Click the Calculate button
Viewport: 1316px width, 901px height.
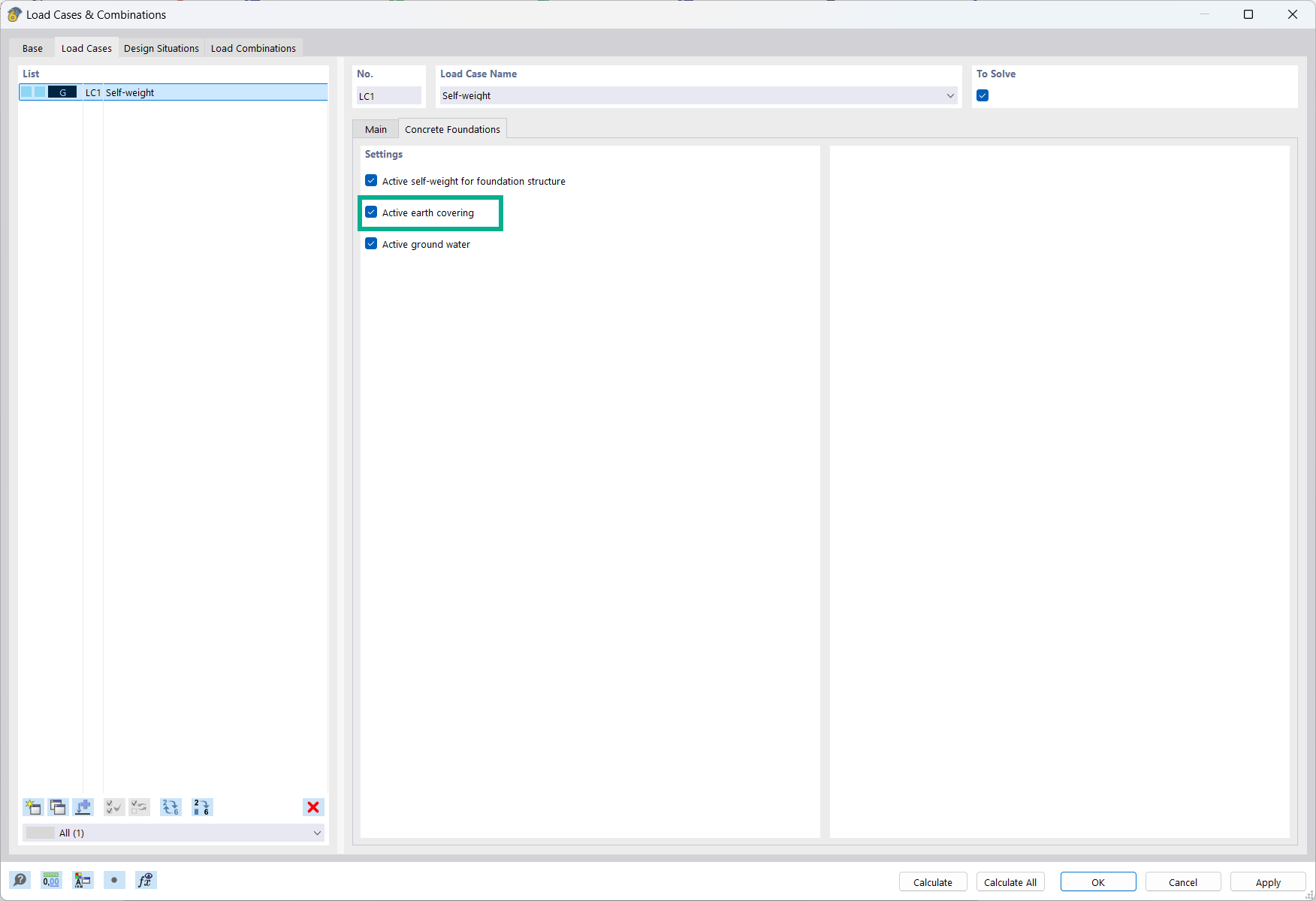coord(933,882)
